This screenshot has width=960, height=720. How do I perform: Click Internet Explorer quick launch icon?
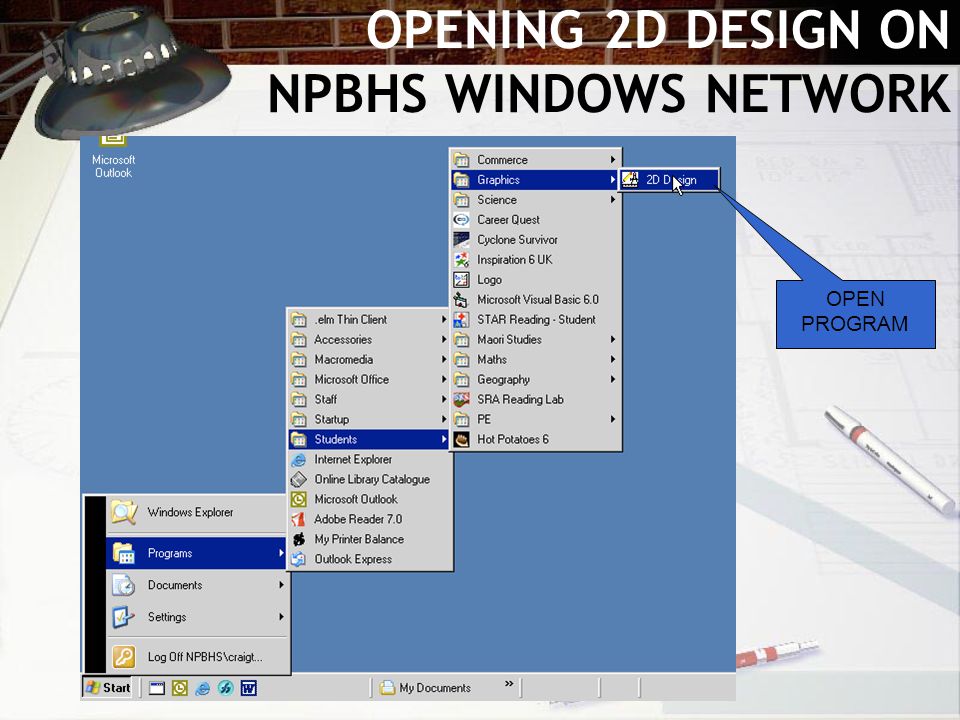[x=203, y=688]
